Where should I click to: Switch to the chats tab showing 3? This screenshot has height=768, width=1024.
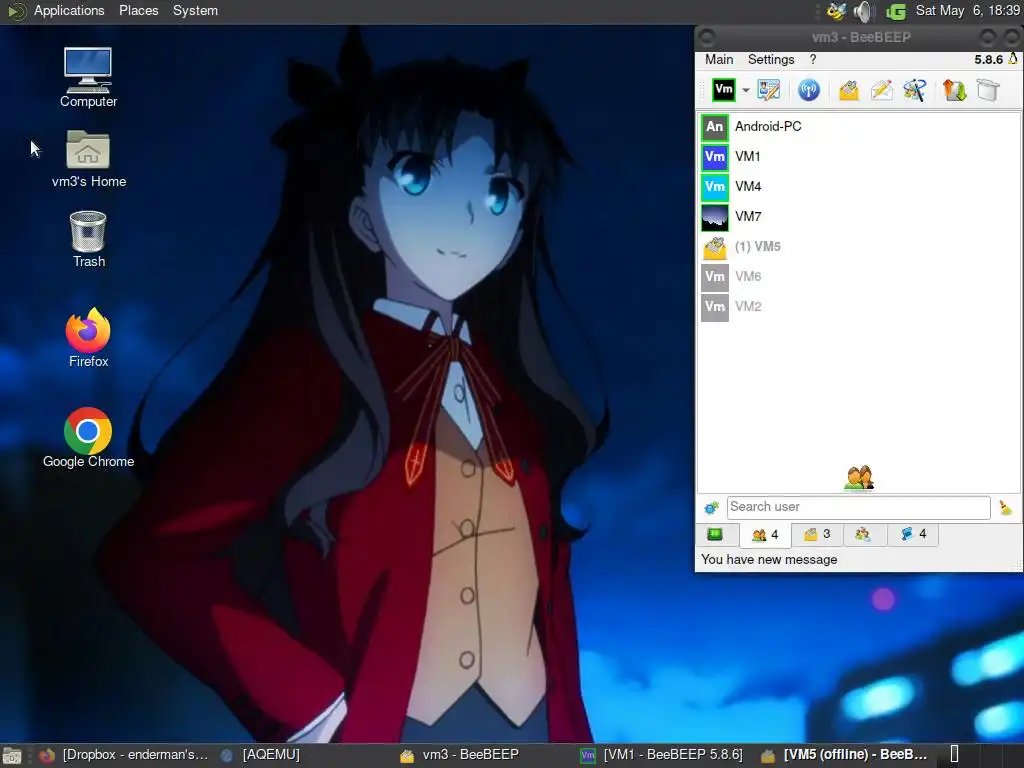817,535
